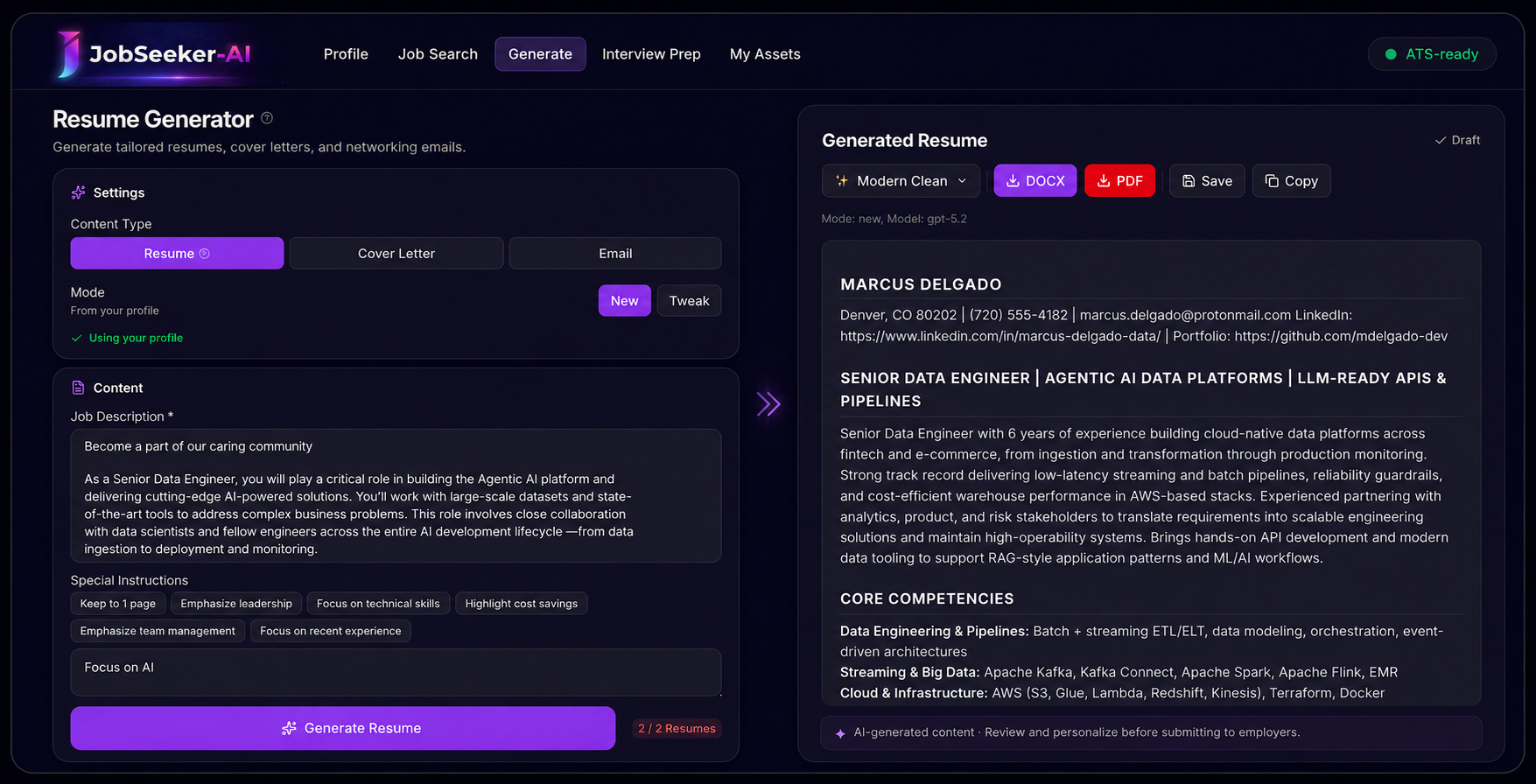Click the sparkle Settings icon
Viewport: 1536px width, 784px height.
click(x=78, y=192)
